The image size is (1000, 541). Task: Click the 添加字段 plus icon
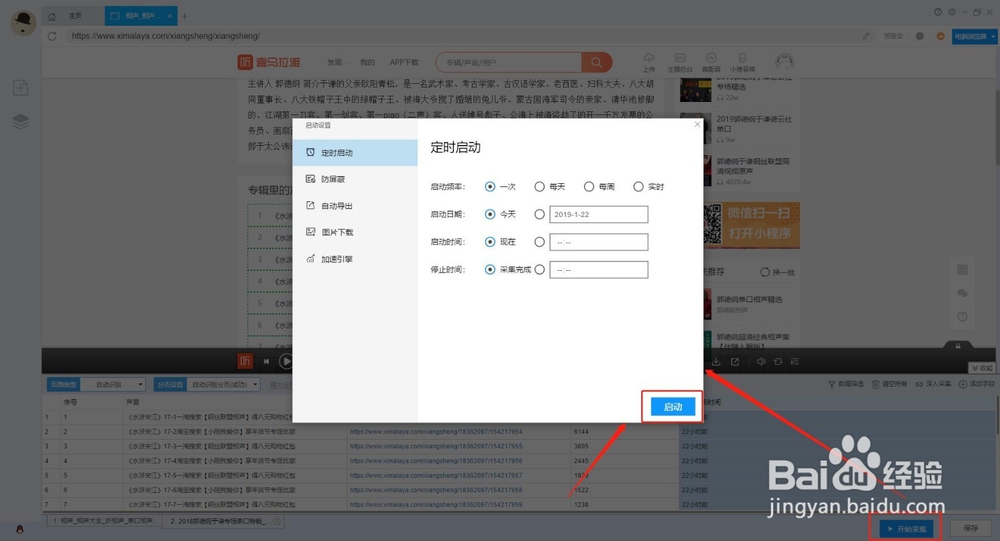(962, 384)
